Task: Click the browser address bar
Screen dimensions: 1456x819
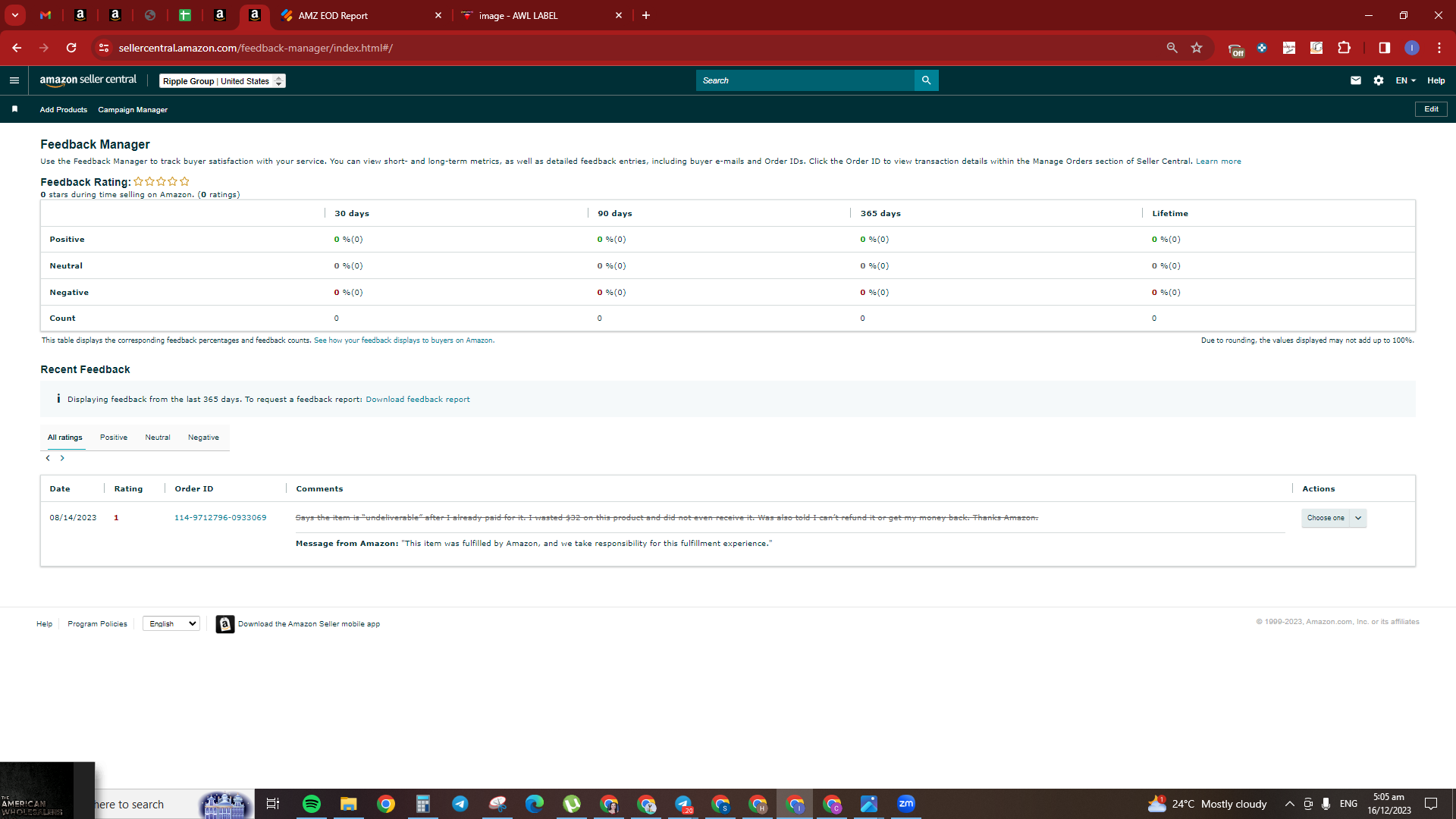Action: [637, 48]
